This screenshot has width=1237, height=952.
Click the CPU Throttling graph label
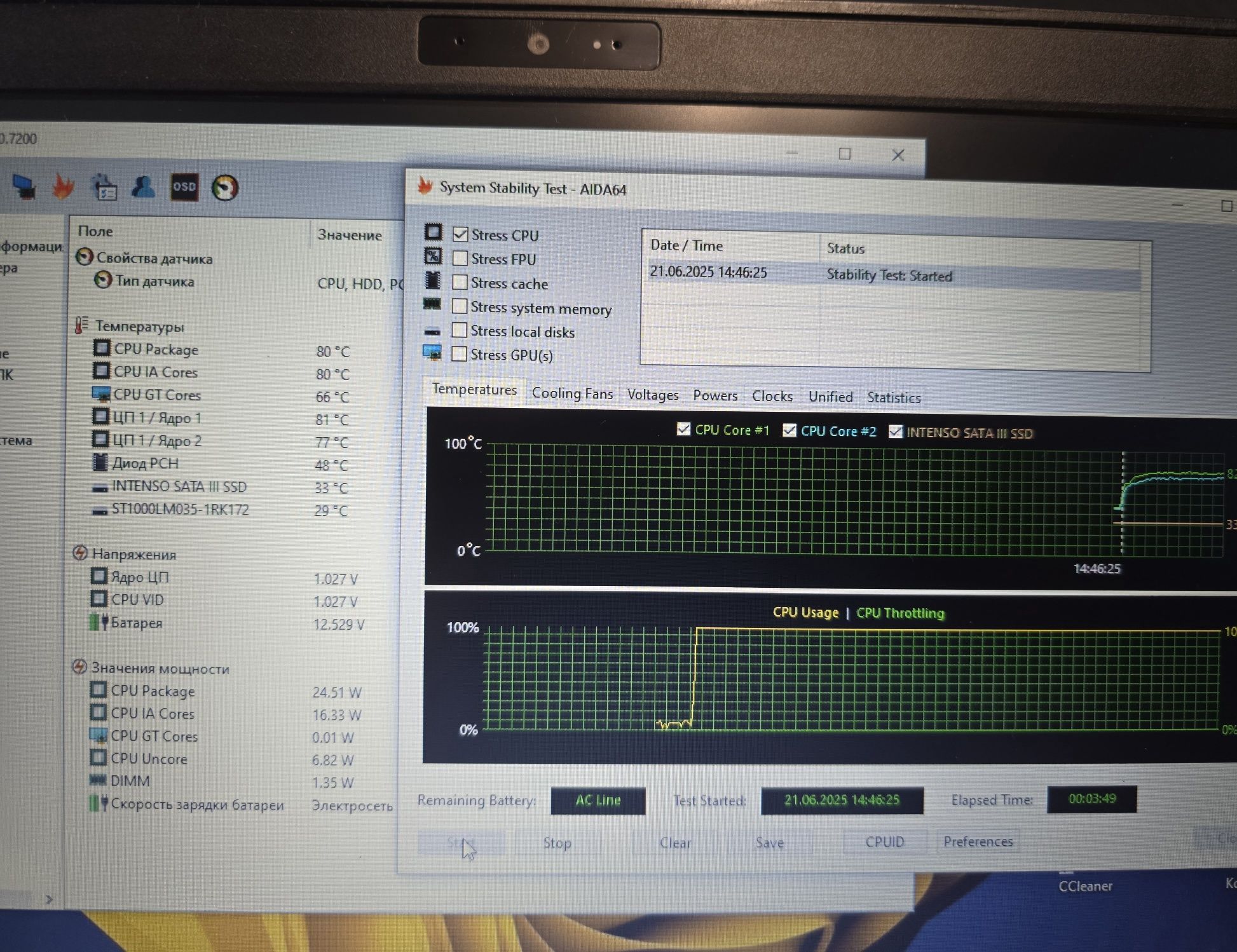click(x=900, y=613)
